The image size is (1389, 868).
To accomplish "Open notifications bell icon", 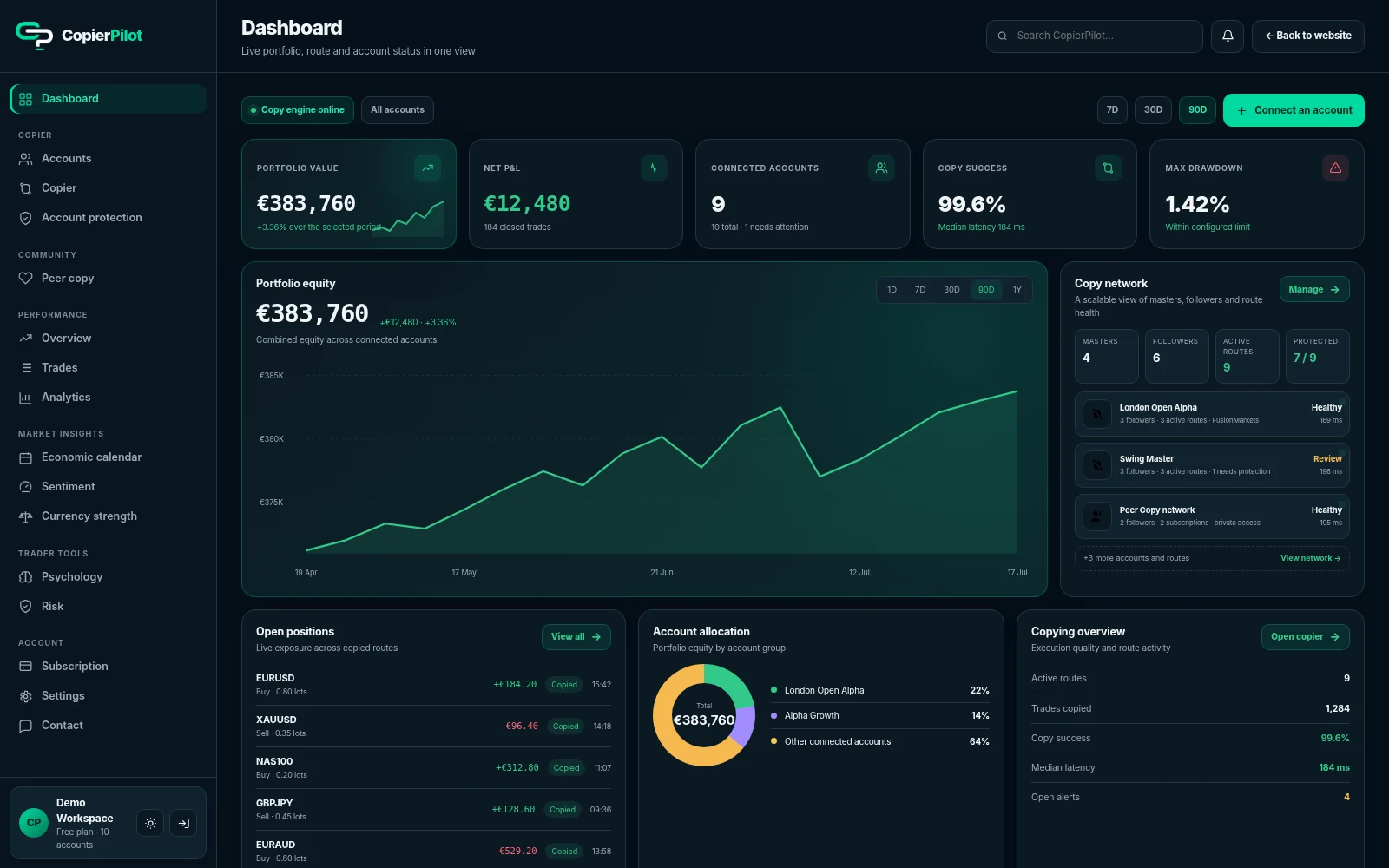I will point(1228,36).
